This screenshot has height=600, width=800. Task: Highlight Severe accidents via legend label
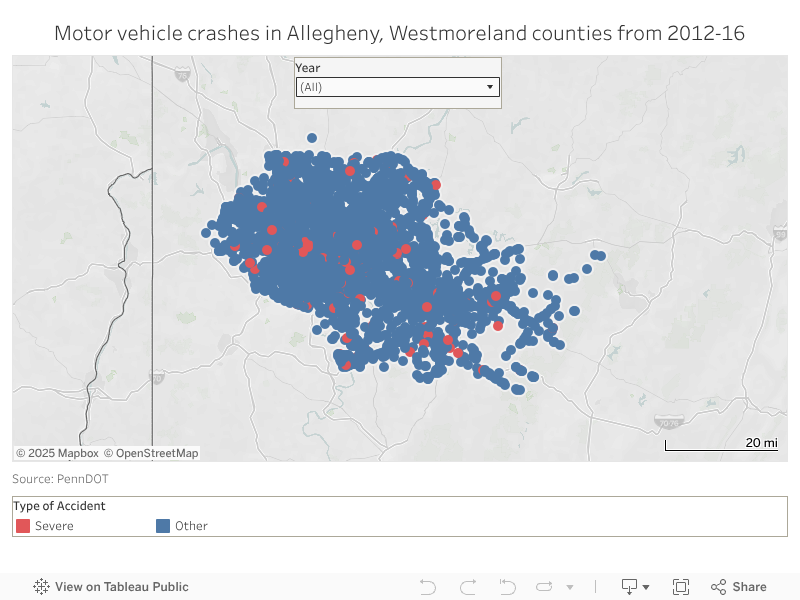(x=54, y=526)
